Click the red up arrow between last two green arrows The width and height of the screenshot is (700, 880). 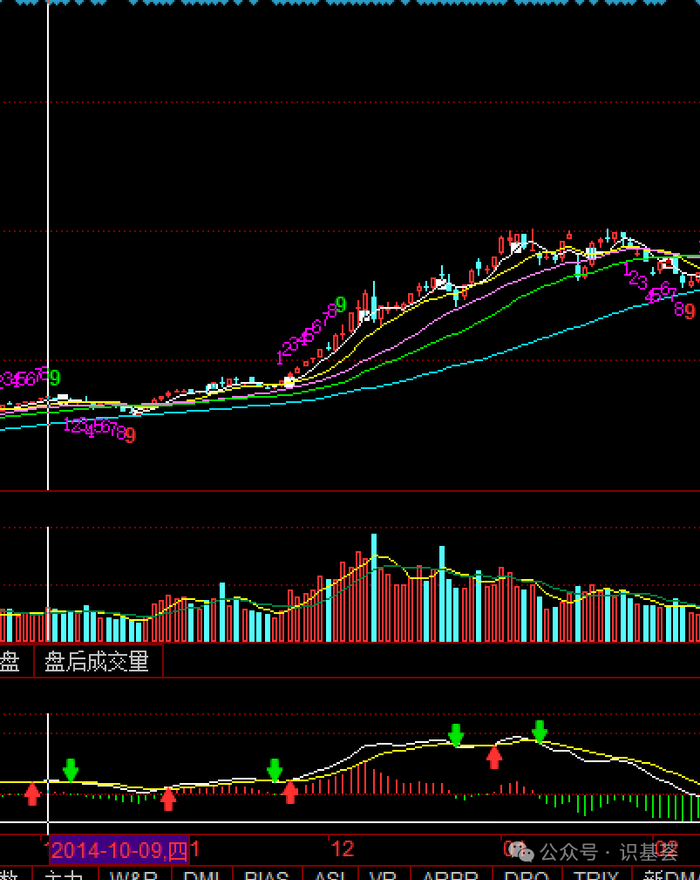pos(494,757)
